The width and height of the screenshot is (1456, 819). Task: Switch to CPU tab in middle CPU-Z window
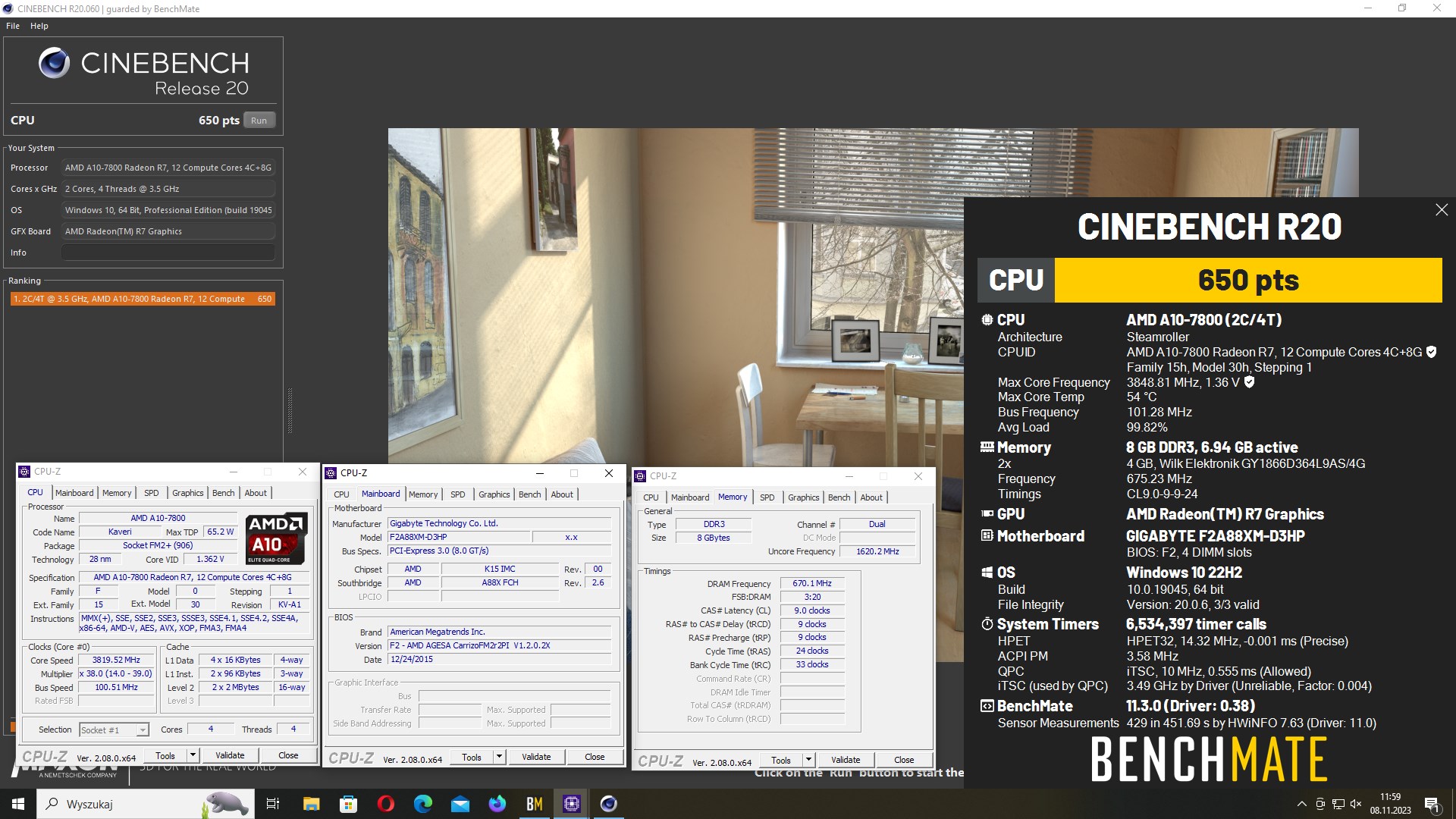(x=342, y=494)
